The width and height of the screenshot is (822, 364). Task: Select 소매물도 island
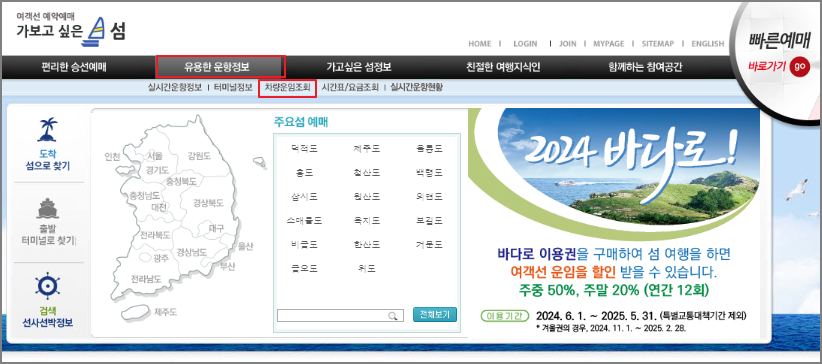305,221
